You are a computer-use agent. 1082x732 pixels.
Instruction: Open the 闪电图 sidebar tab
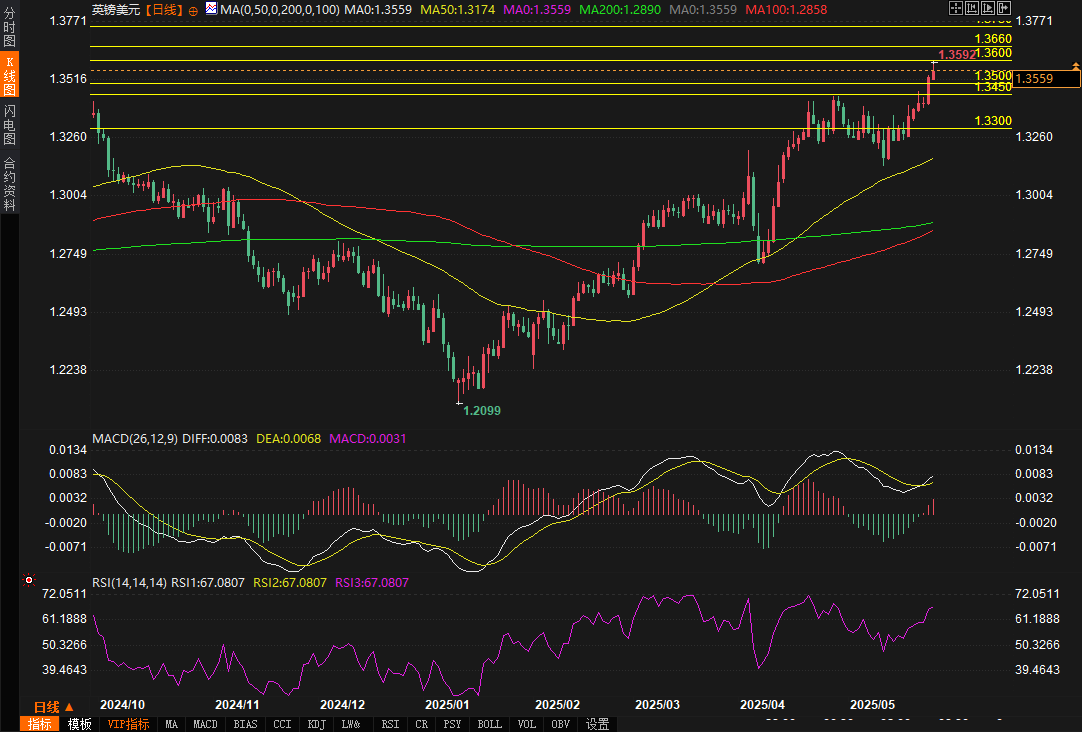(9, 124)
